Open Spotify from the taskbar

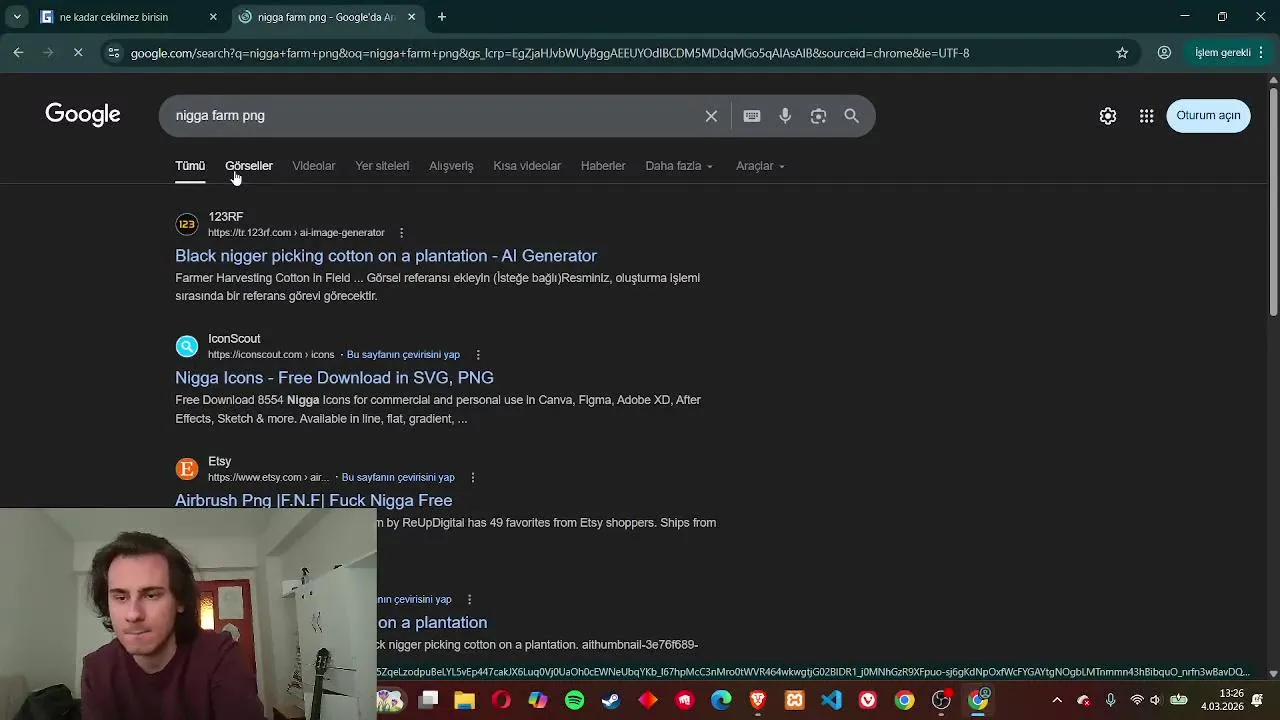click(574, 700)
